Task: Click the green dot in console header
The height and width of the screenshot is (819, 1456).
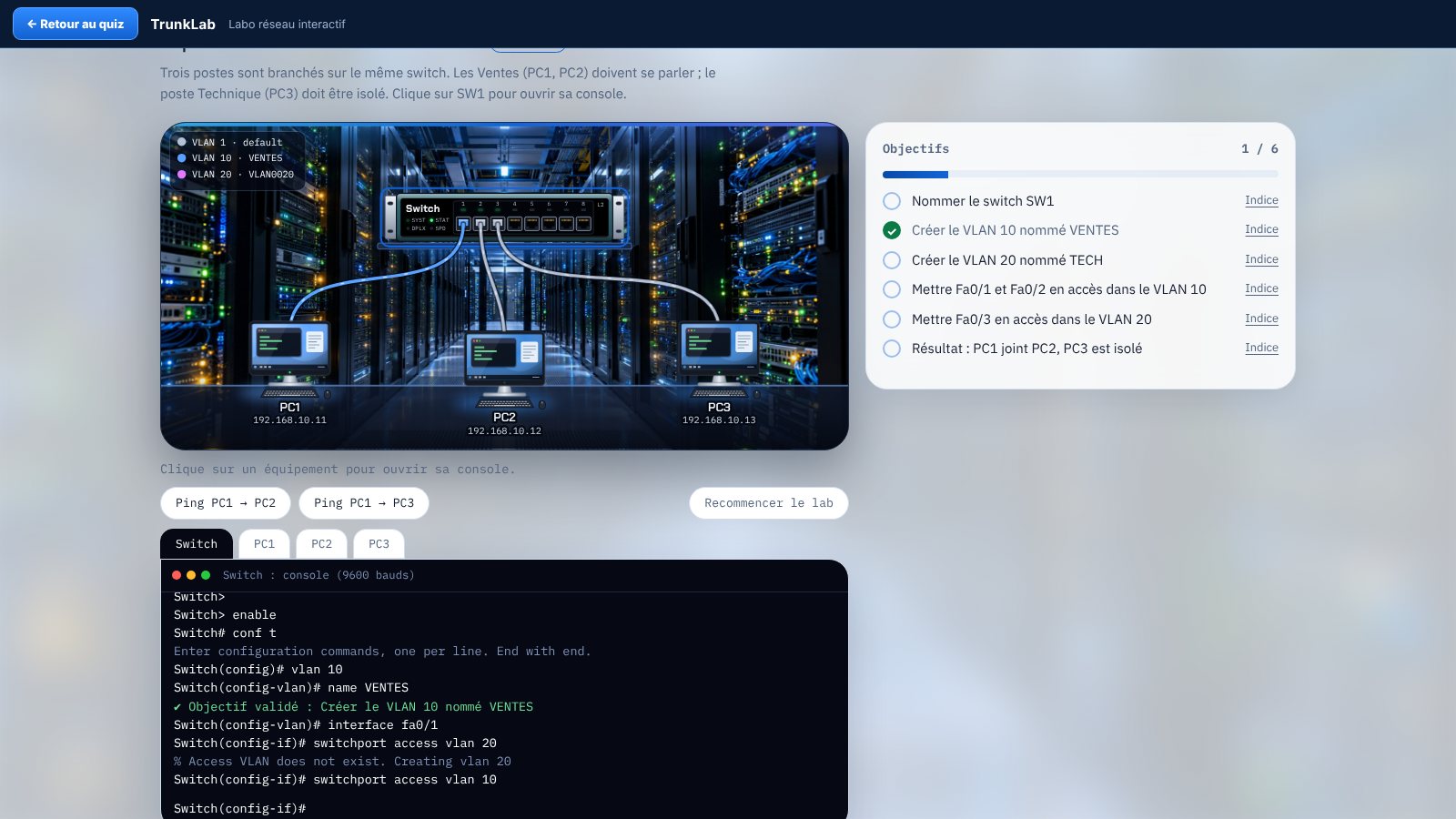Action: (206, 575)
